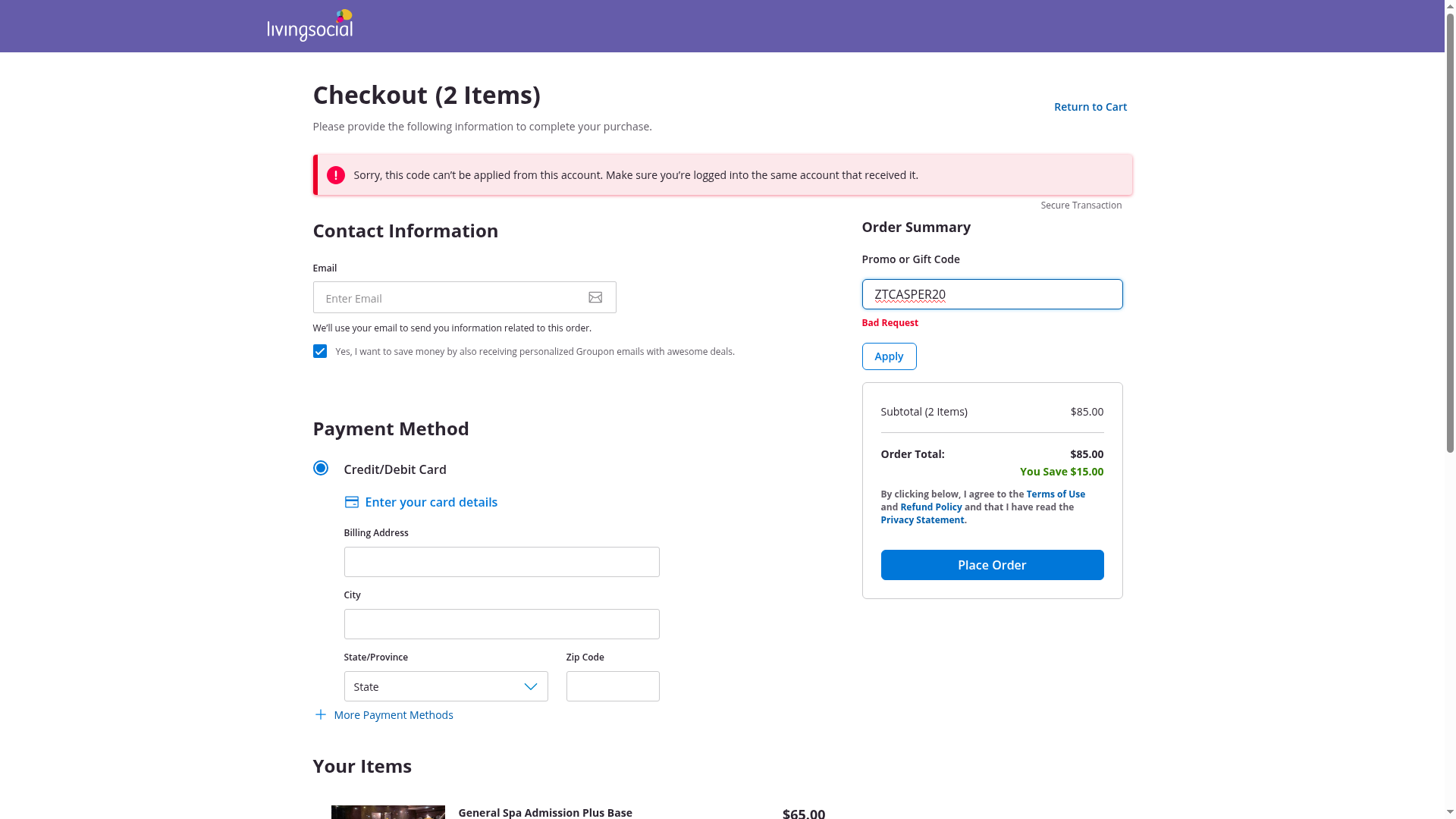Viewport: 1456px width, 819px height.
Task: Click the plus icon for more payment methods
Action: click(x=320, y=714)
